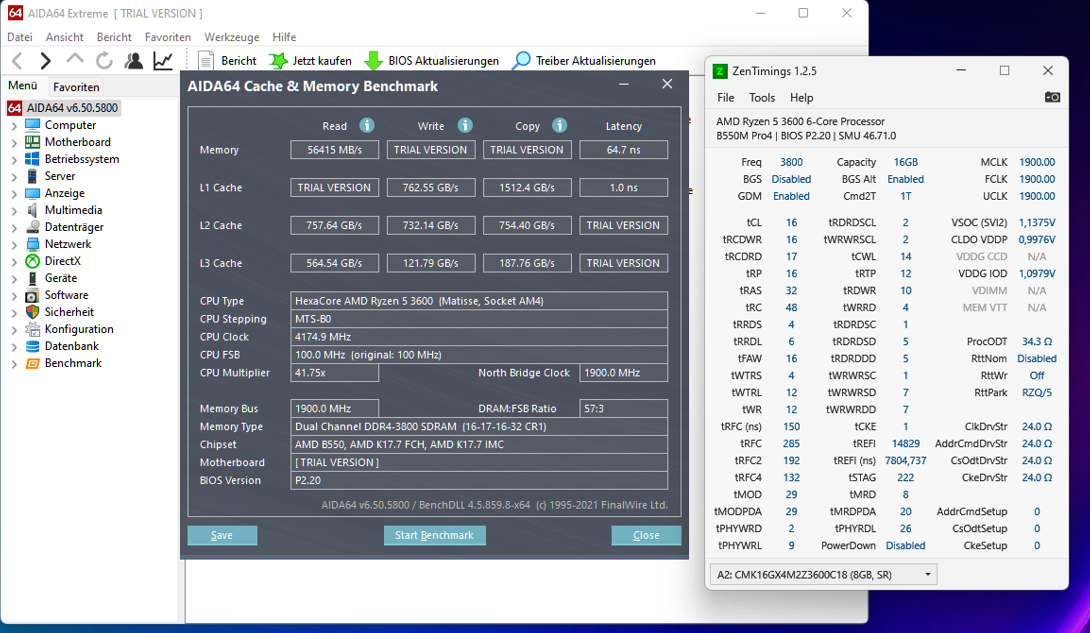Expand the Anzeige tree node
Screen dimensions: 1090x633
coord(14,194)
